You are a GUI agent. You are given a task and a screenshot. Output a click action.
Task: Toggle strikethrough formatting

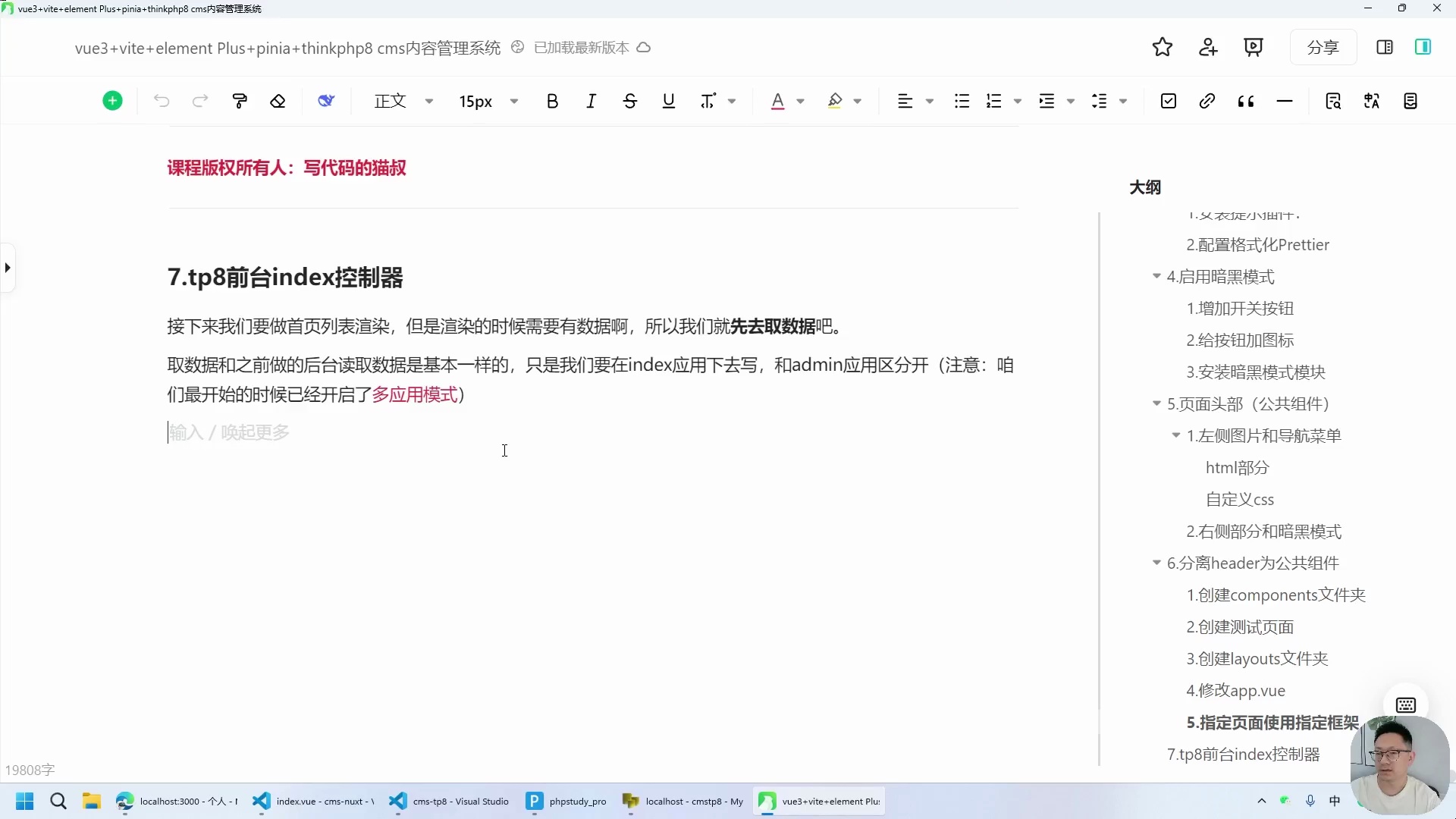click(630, 100)
